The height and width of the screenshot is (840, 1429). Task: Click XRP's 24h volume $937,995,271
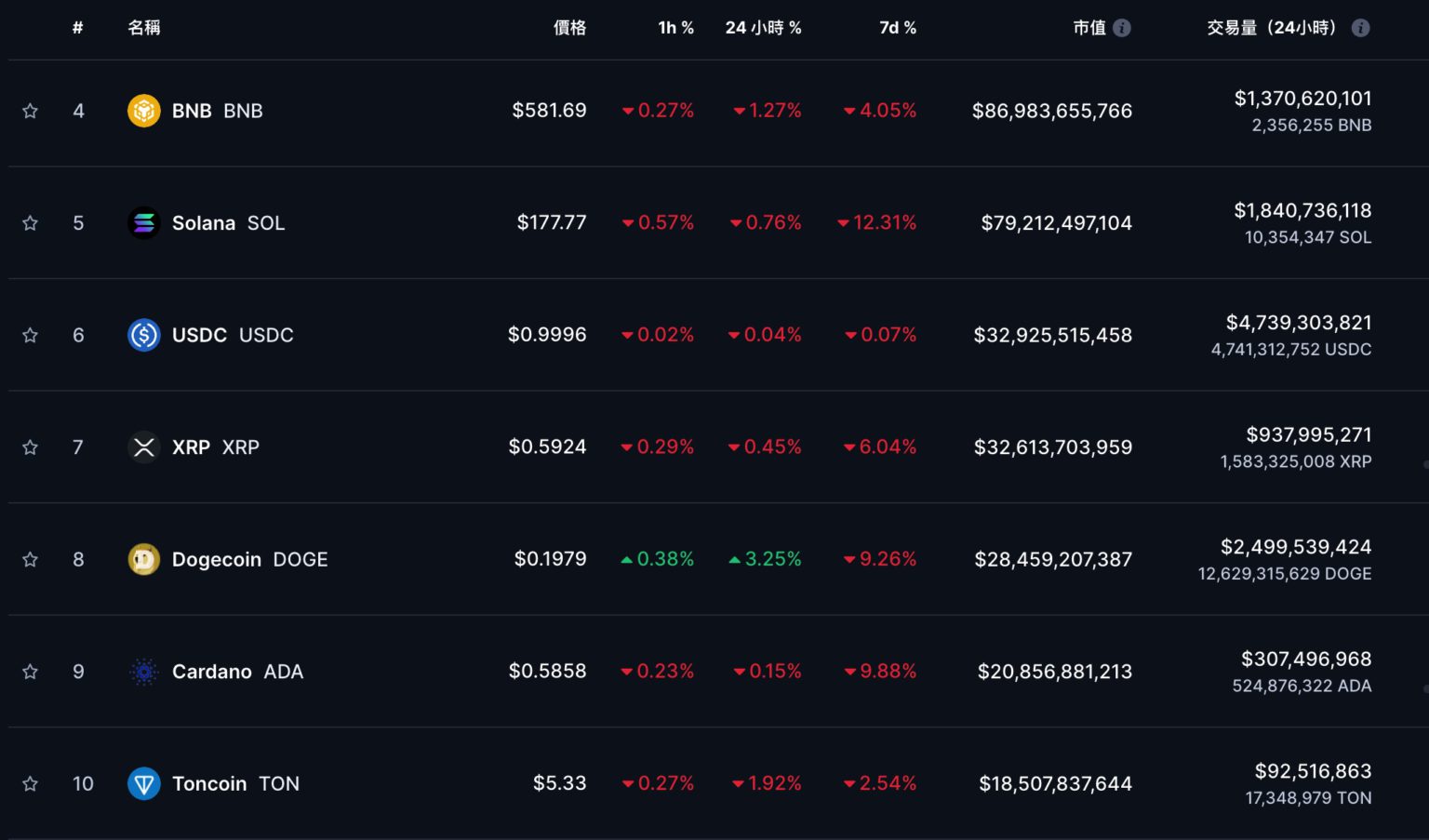click(x=1308, y=434)
